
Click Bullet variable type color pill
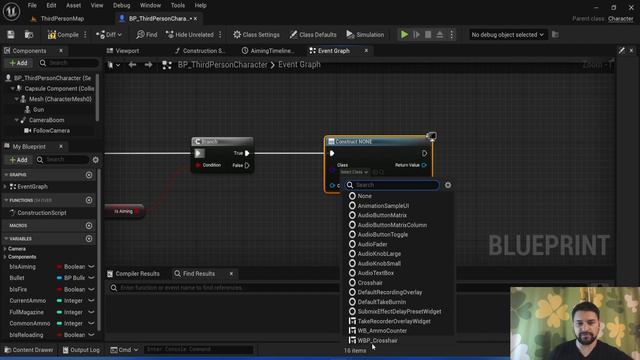59,278
